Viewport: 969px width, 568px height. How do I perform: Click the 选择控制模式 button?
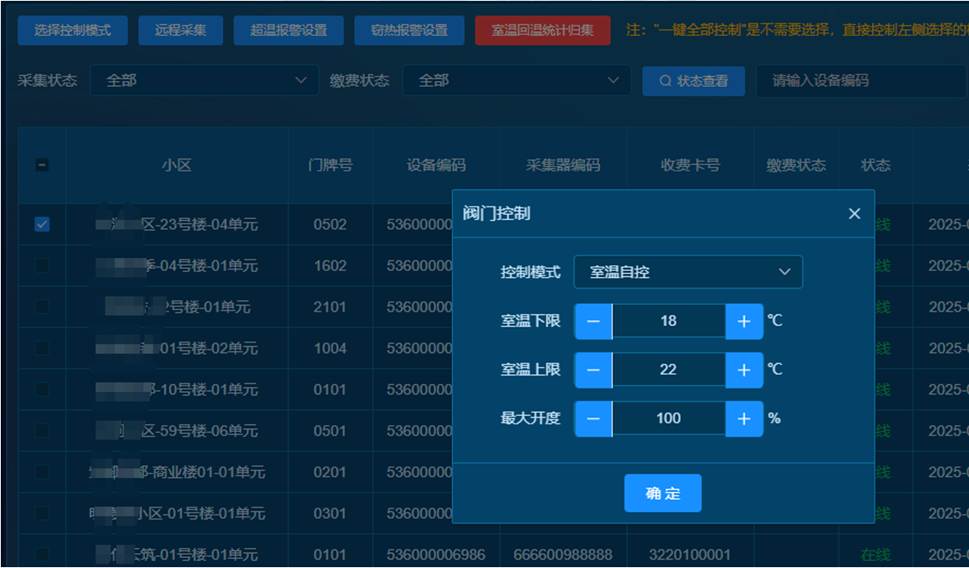point(72,30)
